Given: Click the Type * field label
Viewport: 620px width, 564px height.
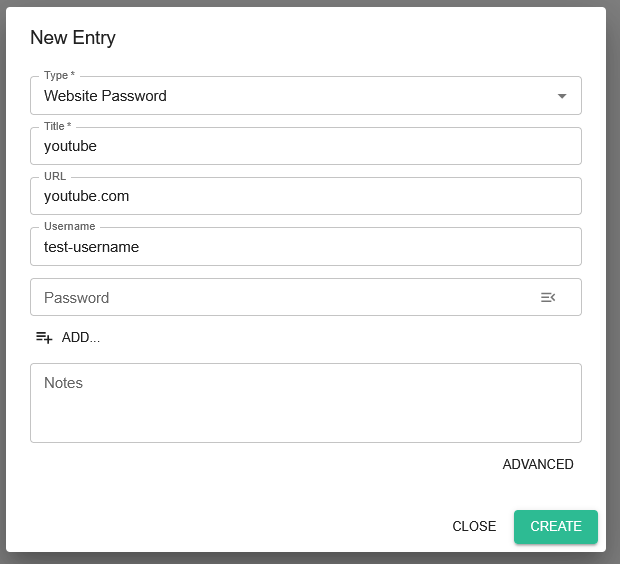Looking at the screenshot, I should [59, 75].
